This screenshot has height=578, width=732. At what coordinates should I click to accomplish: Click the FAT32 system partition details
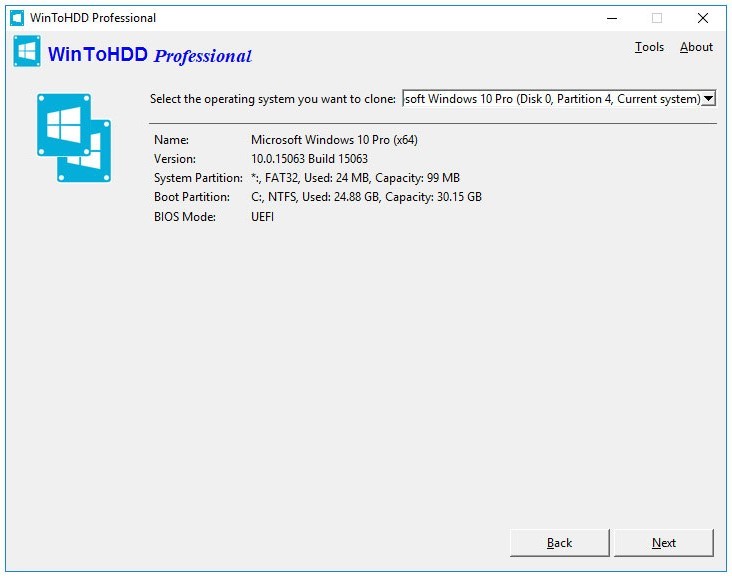pyautogui.click(x=355, y=178)
